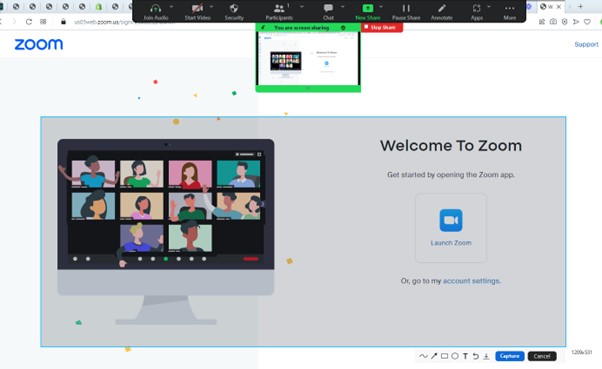Click the red Stop Share button
This screenshot has height=369, width=602.
382,27
